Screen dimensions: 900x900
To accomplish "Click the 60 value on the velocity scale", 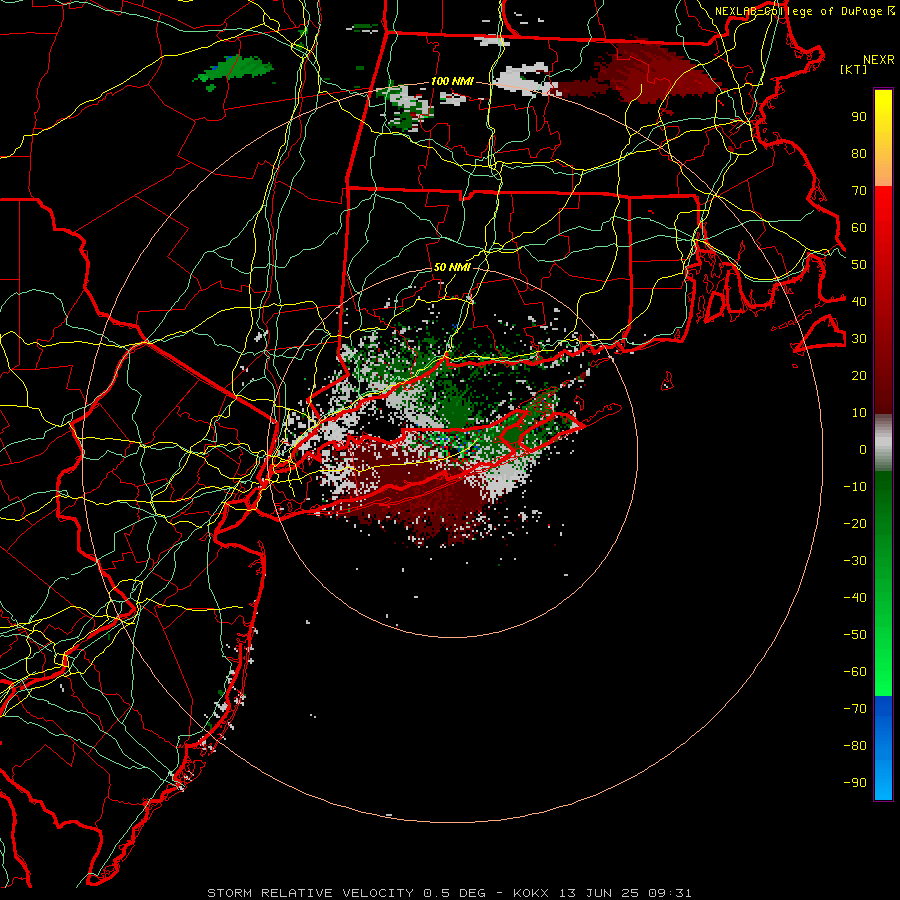I will 859,228.
